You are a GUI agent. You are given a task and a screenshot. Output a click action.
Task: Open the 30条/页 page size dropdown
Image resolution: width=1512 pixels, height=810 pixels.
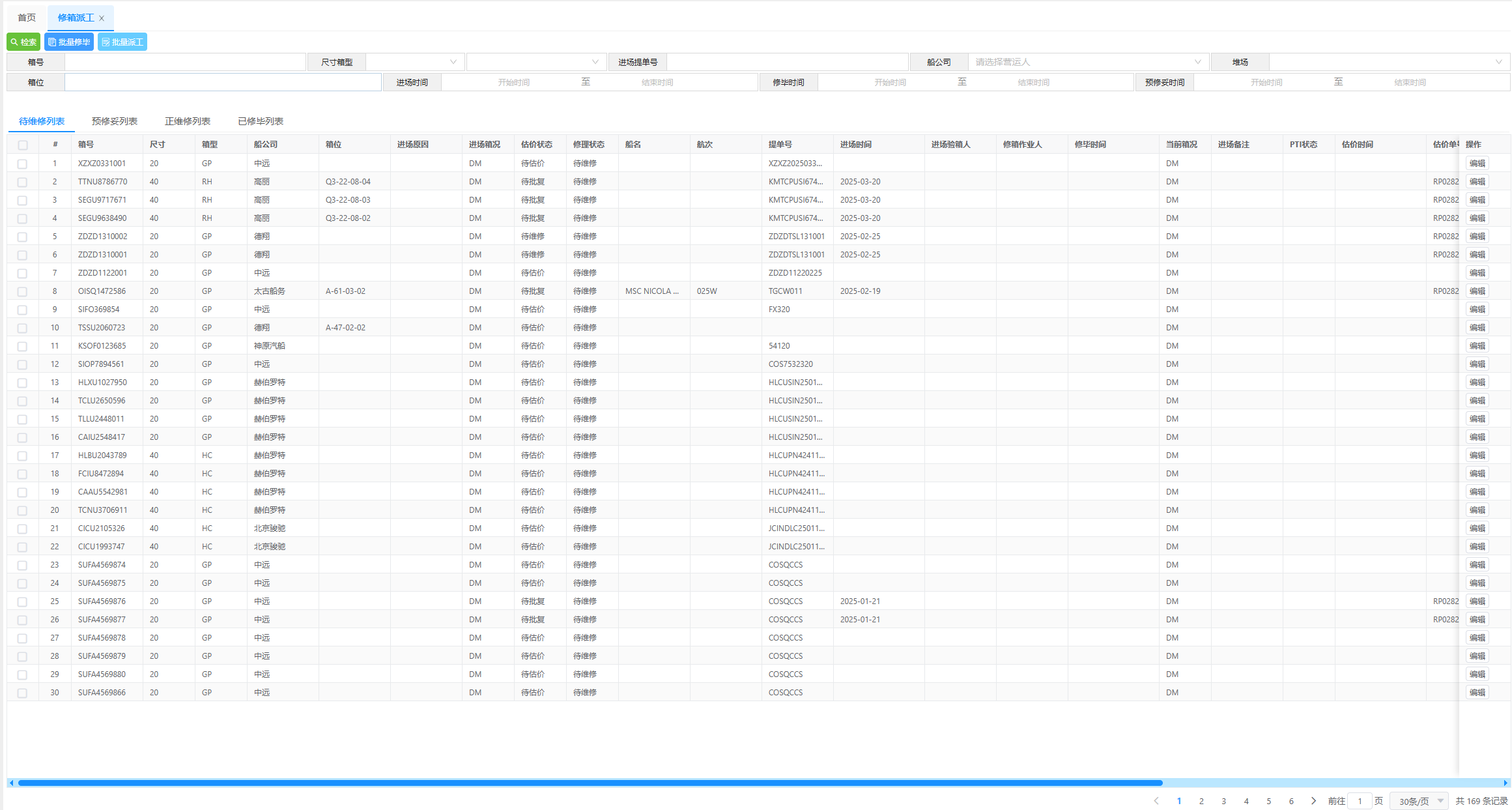(1419, 801)
